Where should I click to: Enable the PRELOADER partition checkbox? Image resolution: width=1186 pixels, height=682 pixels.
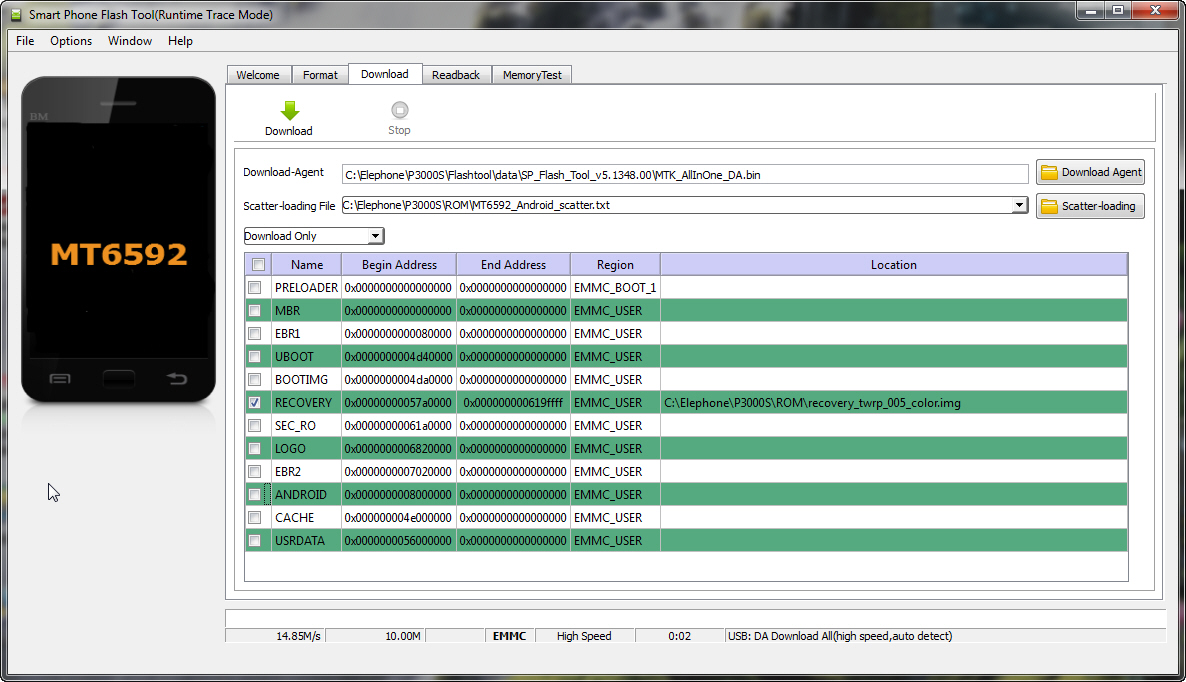tap(256, 287)
